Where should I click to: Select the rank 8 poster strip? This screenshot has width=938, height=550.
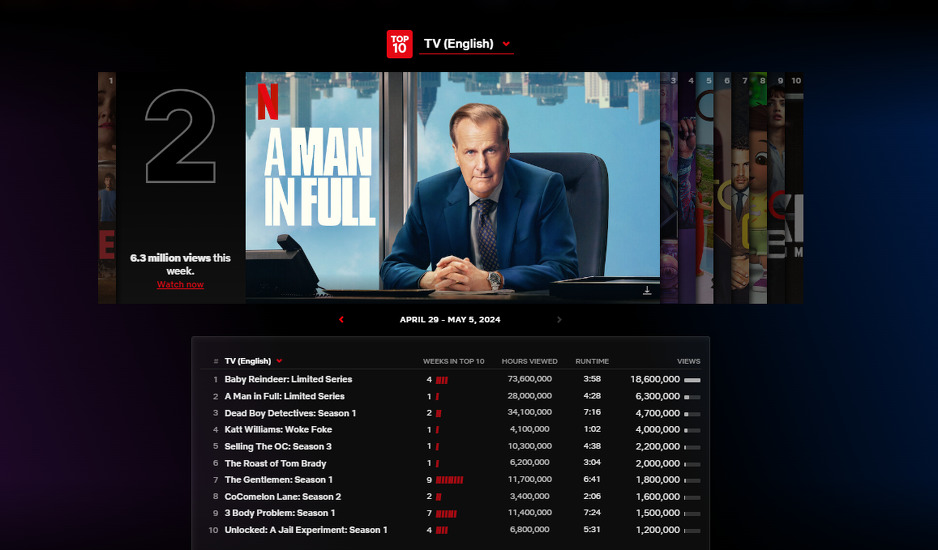[759, 187]
